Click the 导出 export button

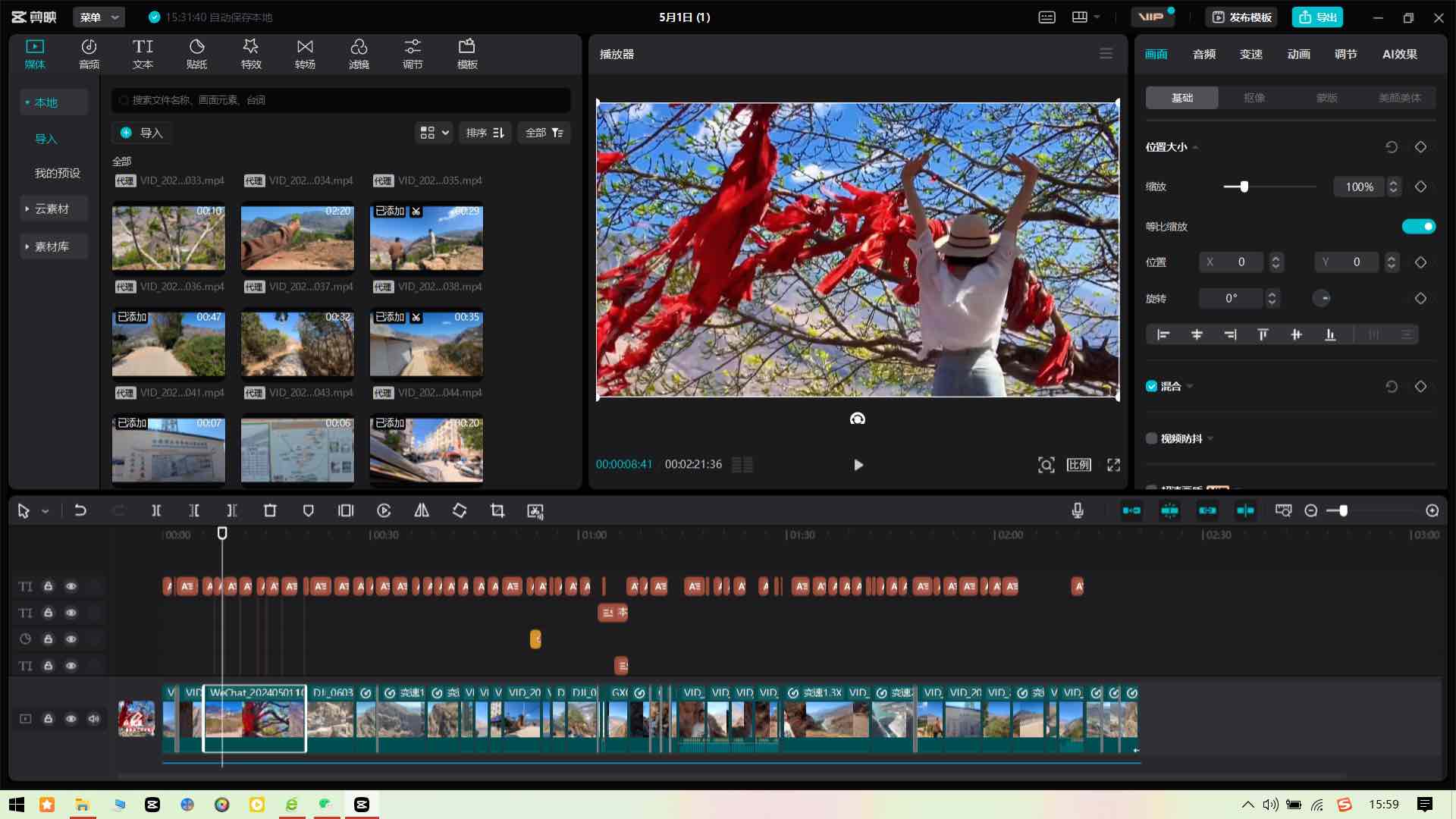point(1317,17)
